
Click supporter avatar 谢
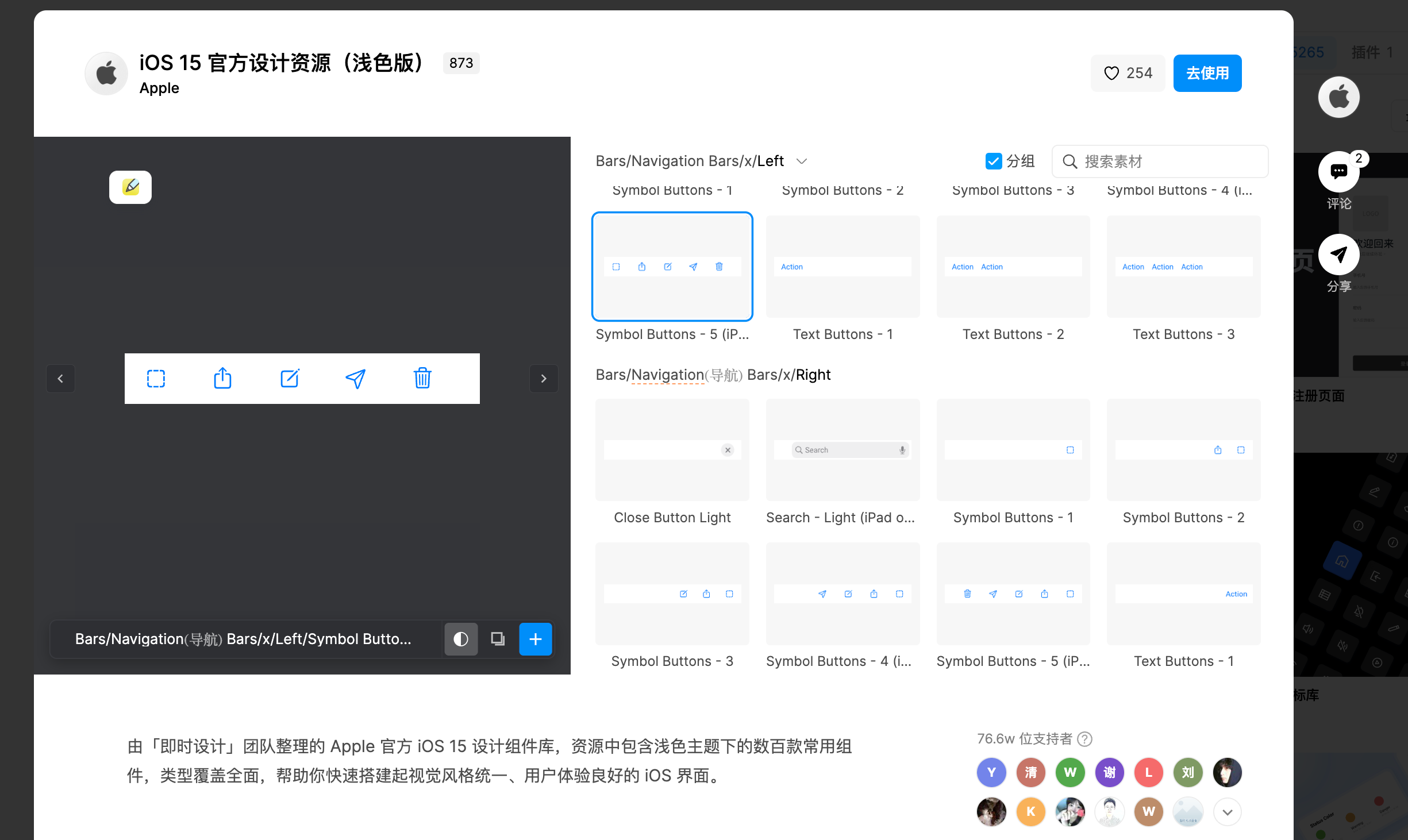click(x=1109, y=772)
